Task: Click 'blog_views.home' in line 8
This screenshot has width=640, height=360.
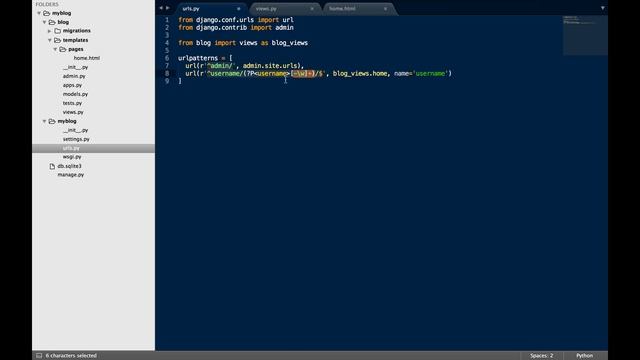Action: (360, 73)
